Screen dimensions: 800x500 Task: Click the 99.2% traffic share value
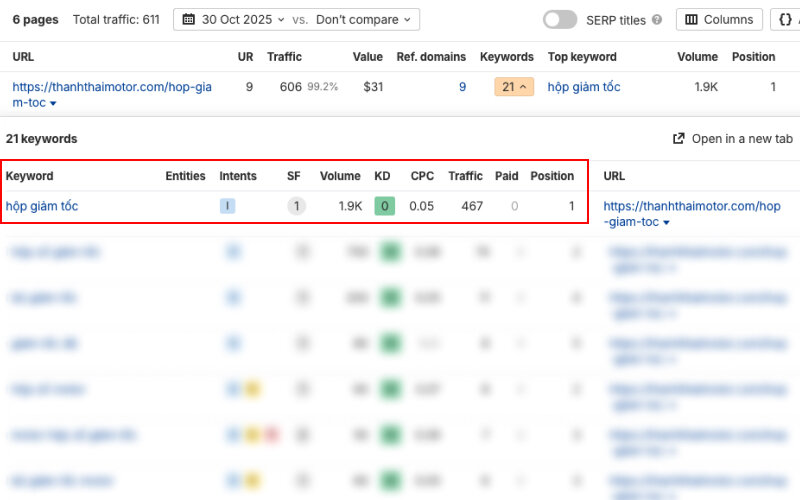tap(322, 87)
